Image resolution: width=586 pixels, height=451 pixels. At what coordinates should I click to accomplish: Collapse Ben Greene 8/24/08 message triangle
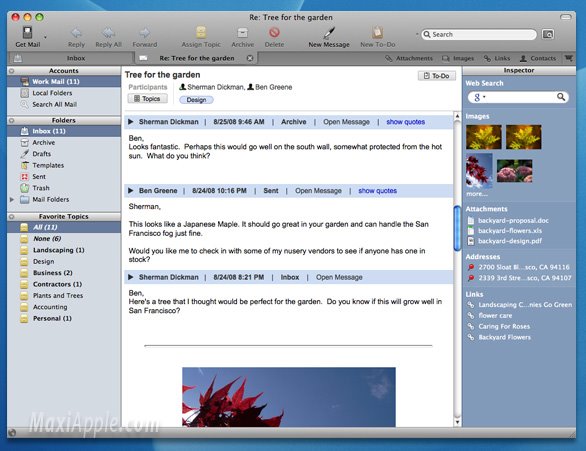point(130,191)
